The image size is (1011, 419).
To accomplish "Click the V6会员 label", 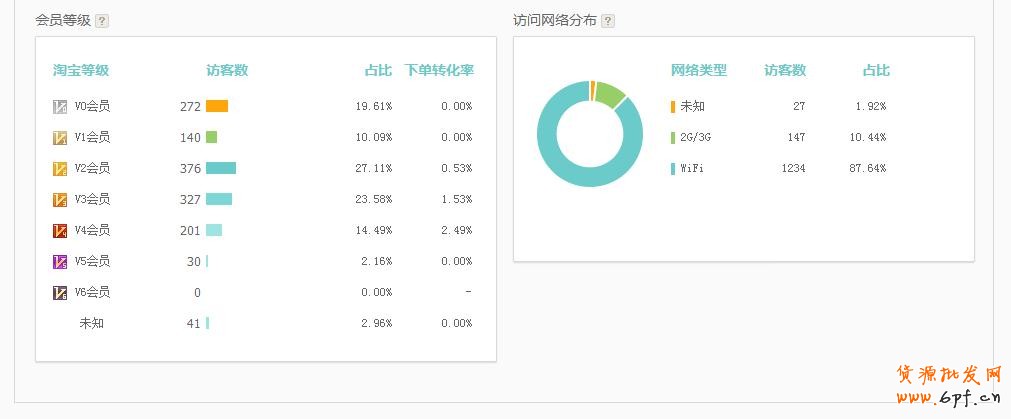I will pos(92,292).
